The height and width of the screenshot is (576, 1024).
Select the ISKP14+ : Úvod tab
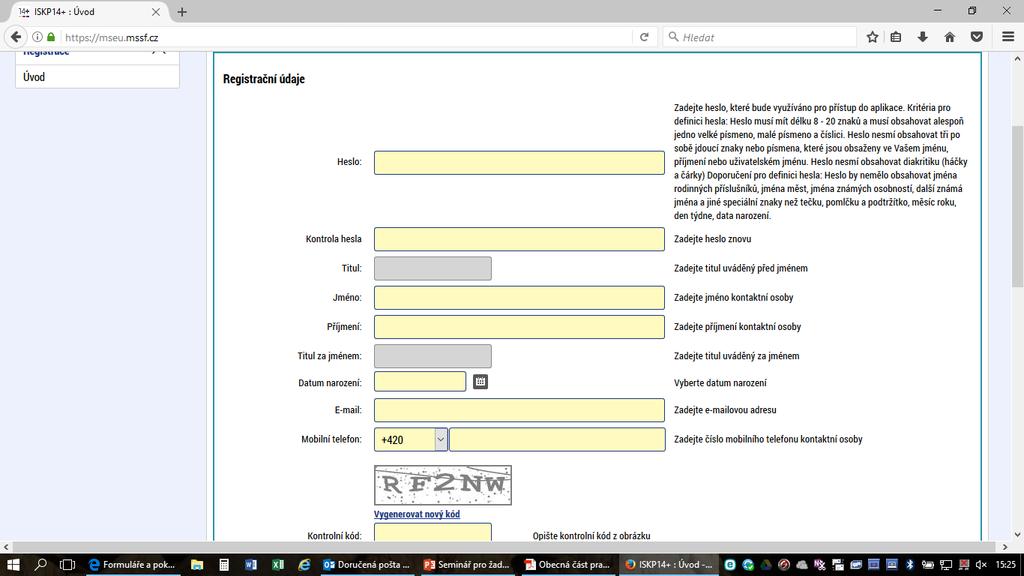(89, 12)
